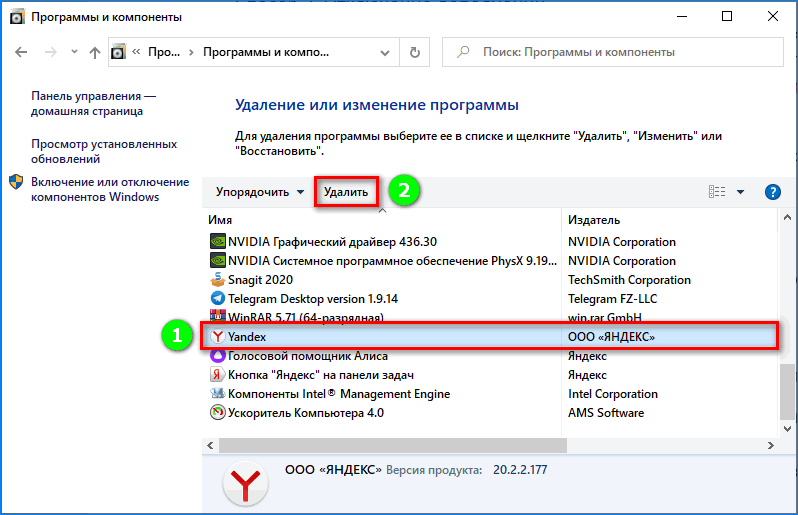Screen dimensions: 798x515
Task: Click horizontal scrollbar left arrow
Action: click(210, 445)
